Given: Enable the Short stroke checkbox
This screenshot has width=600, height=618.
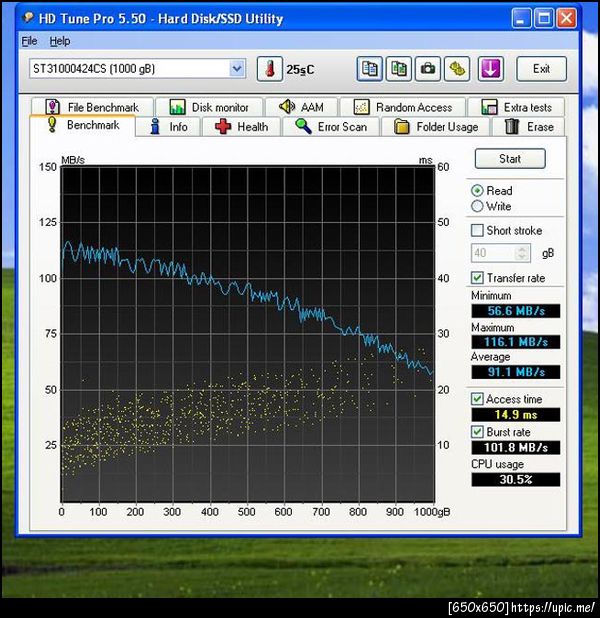Looking at the screenshot, I should (x=477, y=231).
